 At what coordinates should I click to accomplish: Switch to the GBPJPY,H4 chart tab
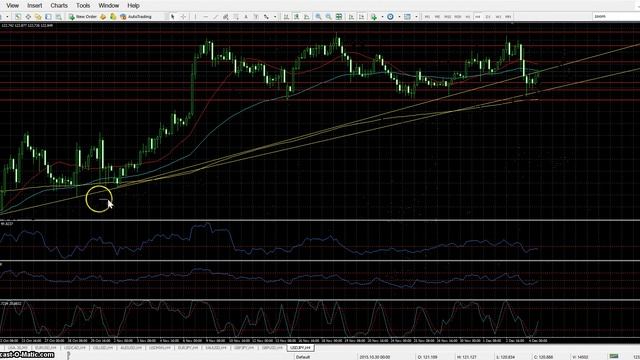244,348
